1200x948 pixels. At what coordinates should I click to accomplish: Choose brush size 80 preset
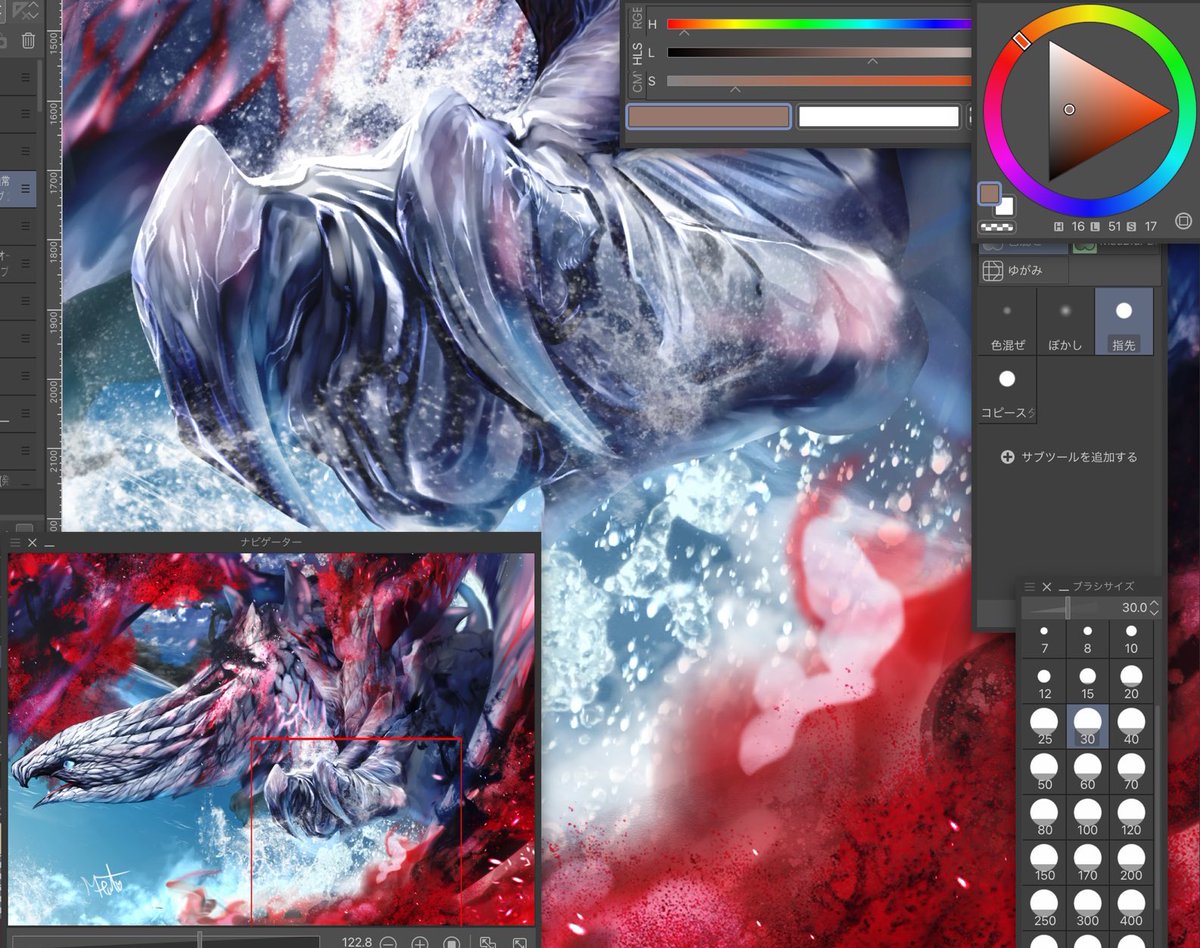click(1044, 818)
